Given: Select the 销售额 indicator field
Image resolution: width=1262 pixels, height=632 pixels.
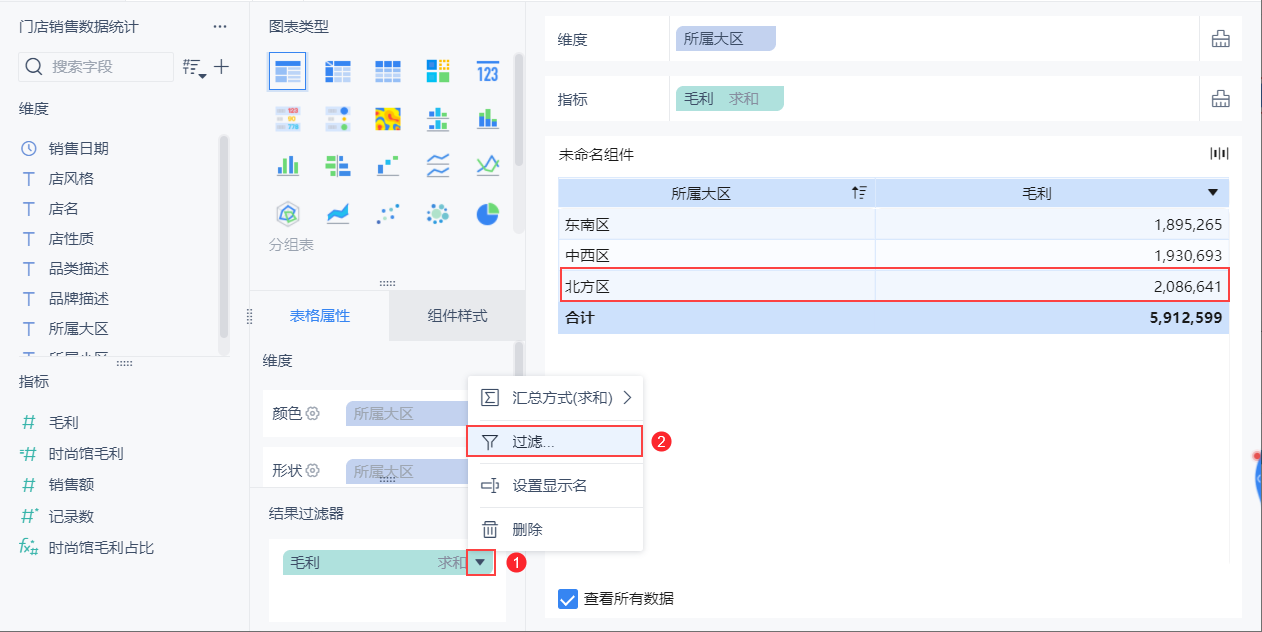Looking at the screenshot, I should tap(72, 484).
